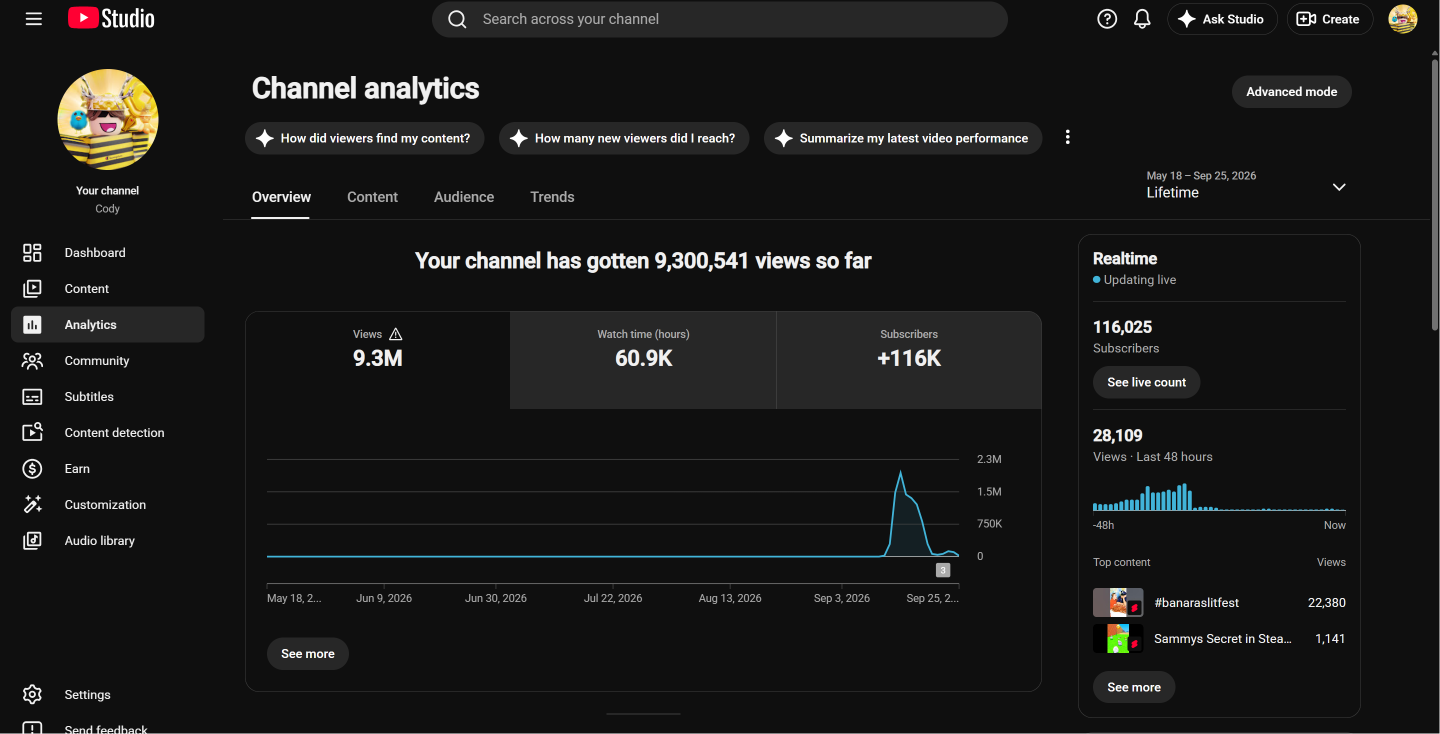The image size is (1440, 734).
Task: Click the last 48 hours bar chart
Action: [x=1219, y=497]
